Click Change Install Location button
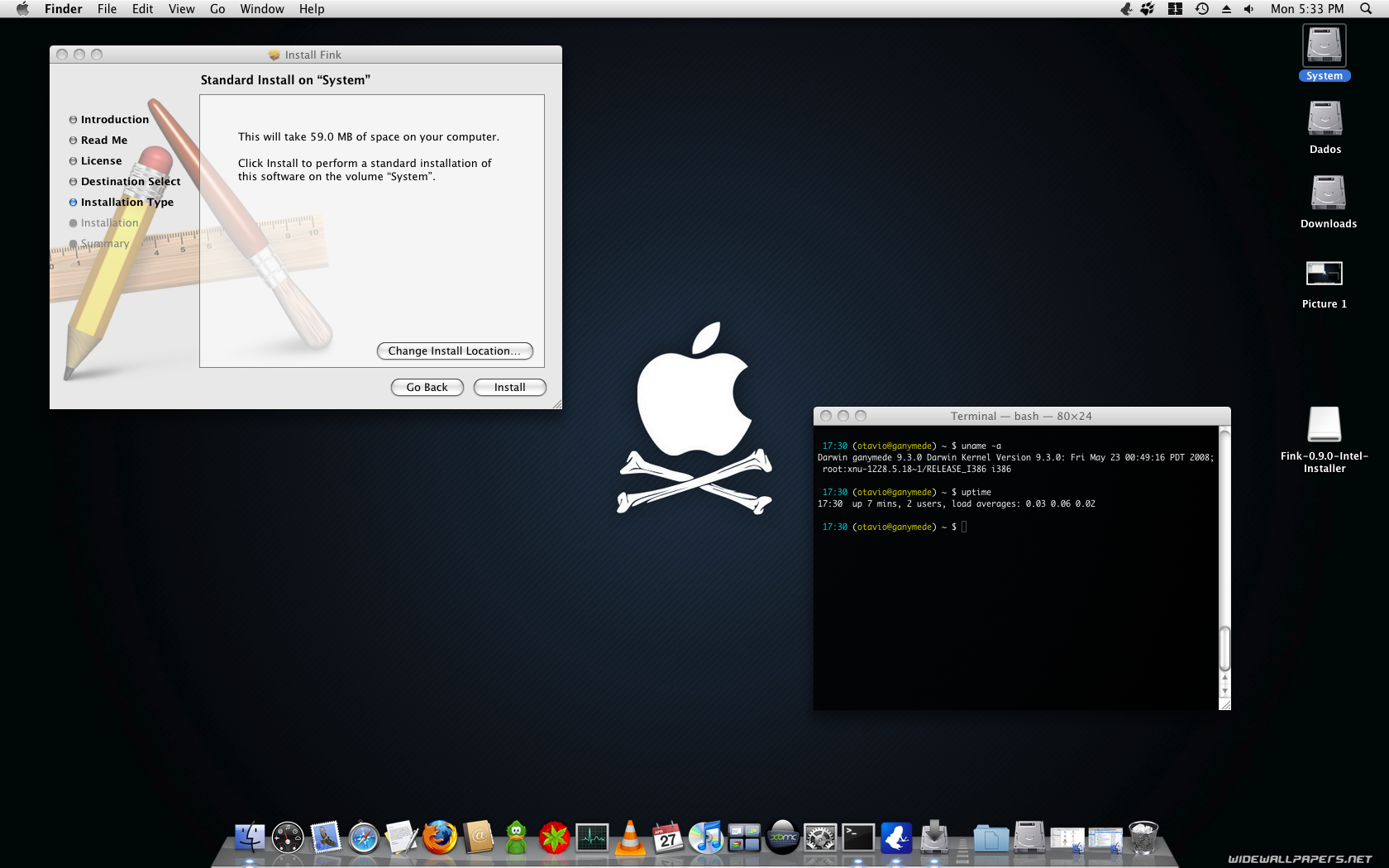Image resolution: width=1389 pixels, height=868 pixels. coord(455,351)
